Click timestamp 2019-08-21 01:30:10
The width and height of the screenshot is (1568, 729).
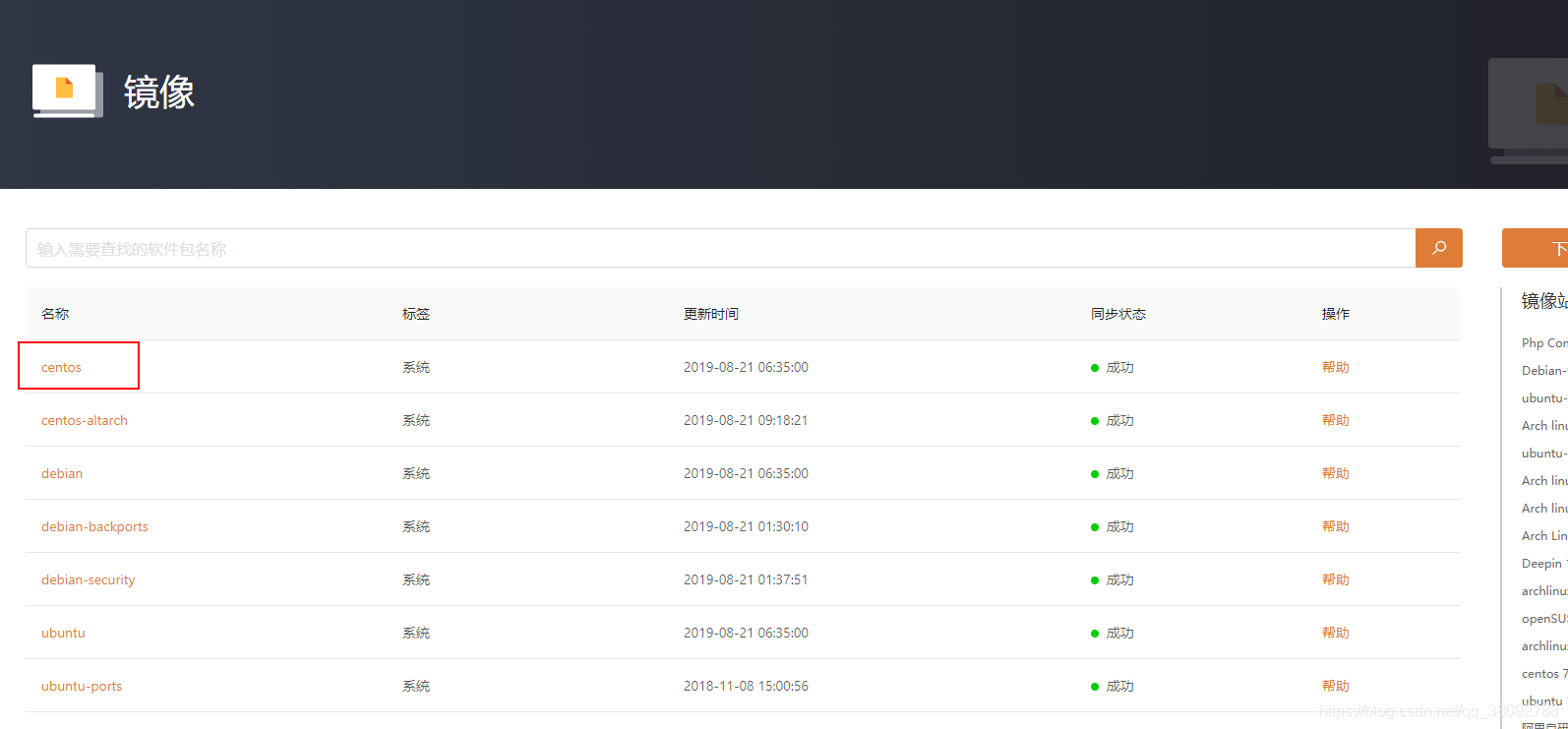tap(746, 526)
